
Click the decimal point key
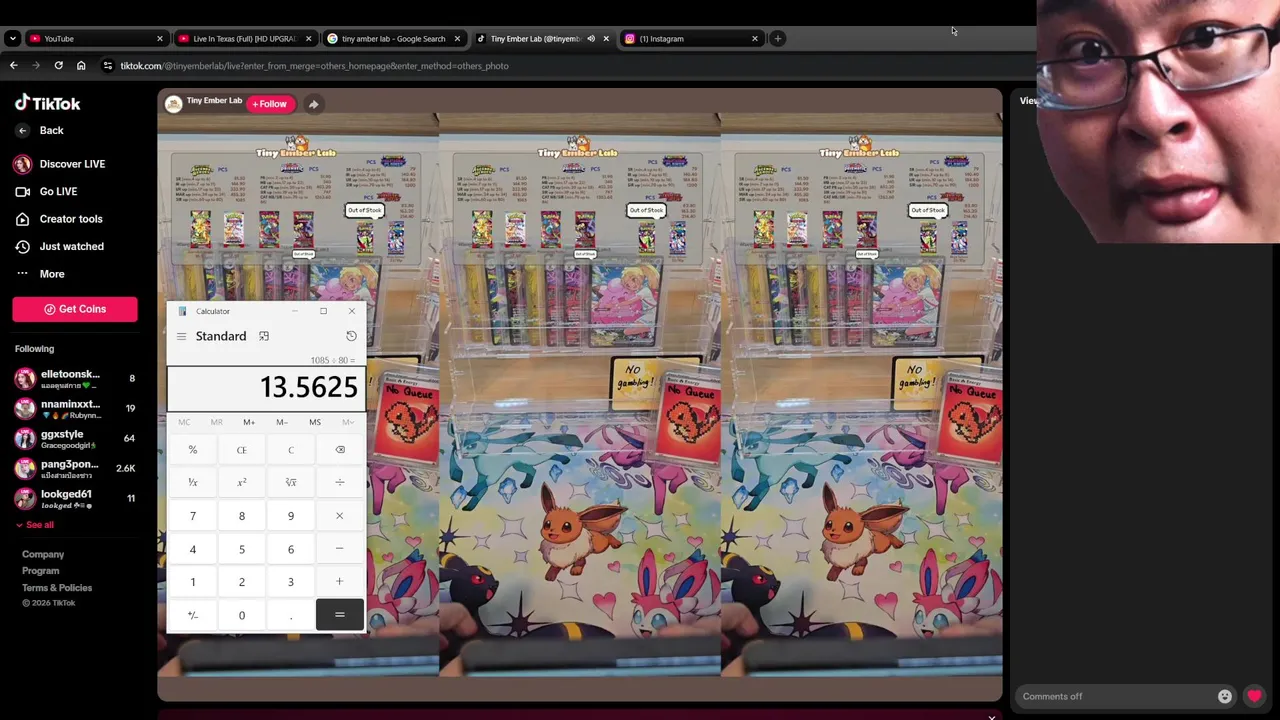(291, 615)
